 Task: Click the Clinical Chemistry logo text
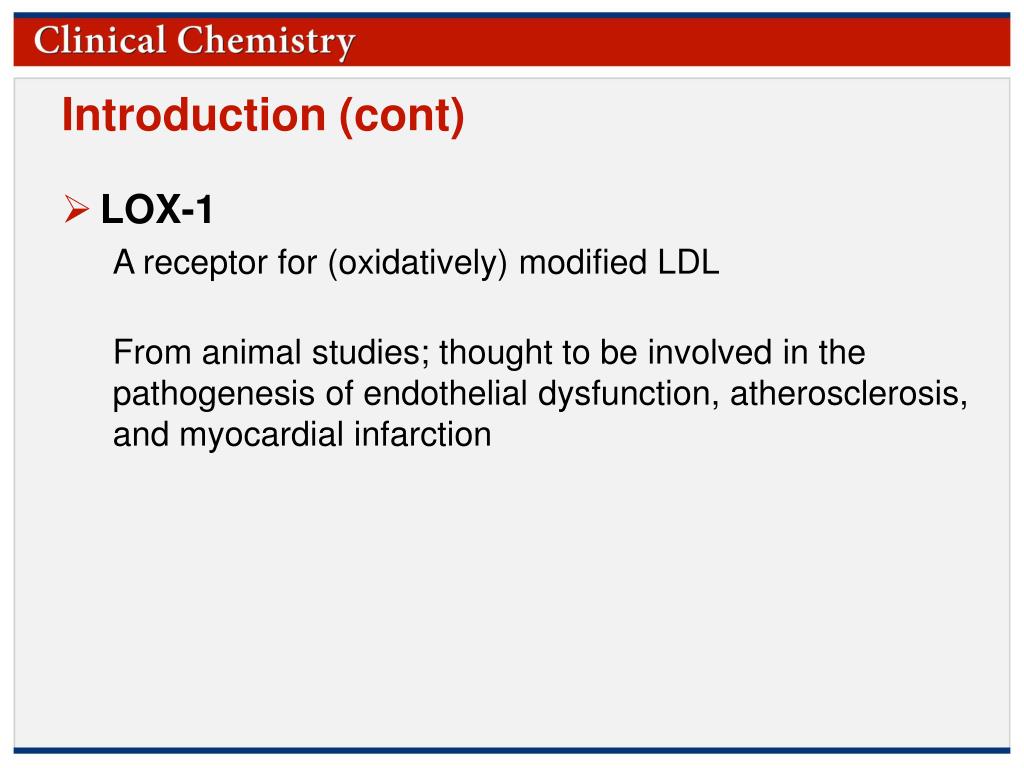click(194, 41)
